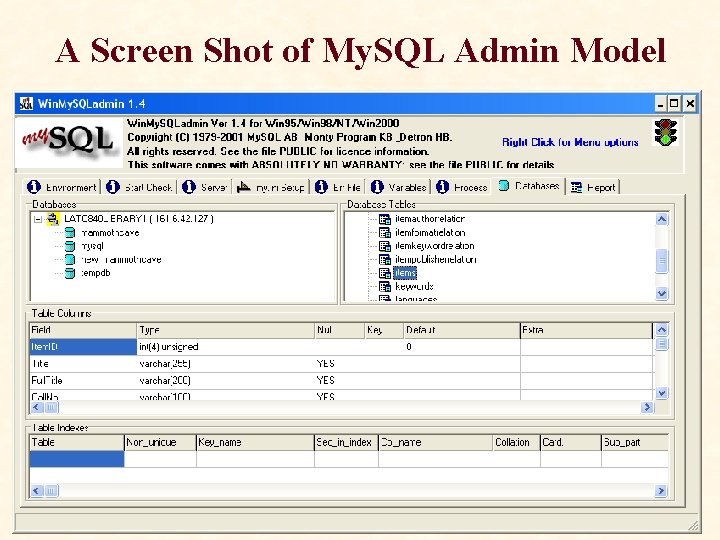This screenshot has width=720, height=540.
Task: Click the mySQL logo image
Action: (69, 142)
